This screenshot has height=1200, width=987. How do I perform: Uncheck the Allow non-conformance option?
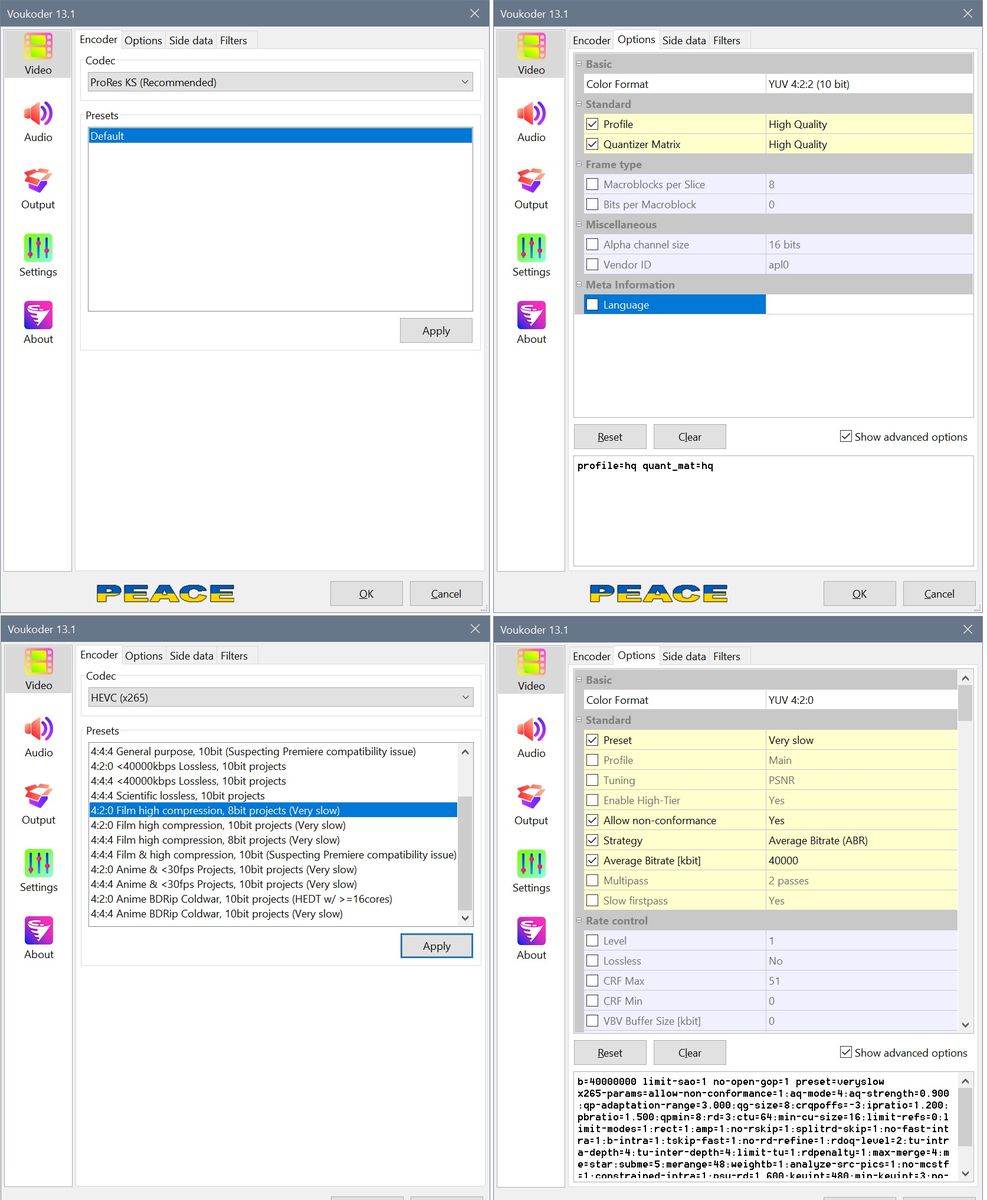[593, 821]
